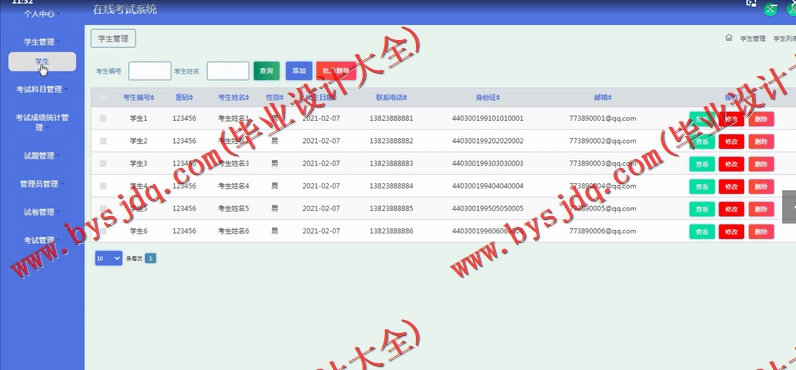Click the red 批量删除 button
This screenshot has width=796, height=370.
[336, 71]
